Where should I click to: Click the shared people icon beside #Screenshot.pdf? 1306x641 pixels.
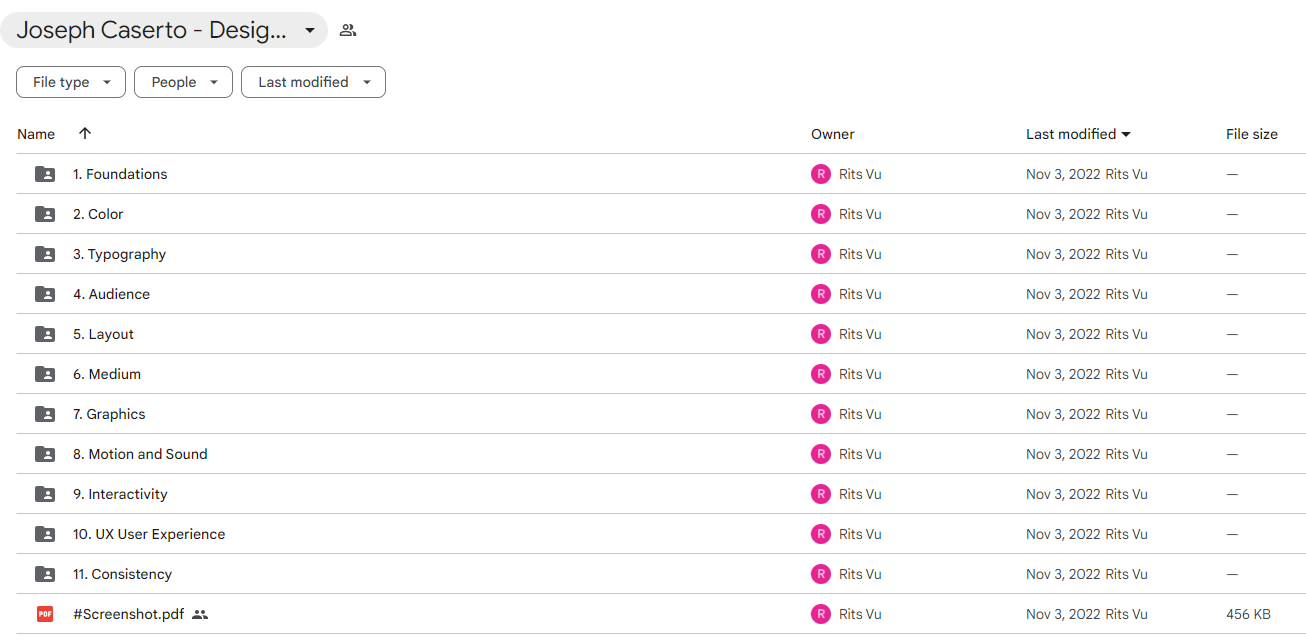tap(200, 614)
